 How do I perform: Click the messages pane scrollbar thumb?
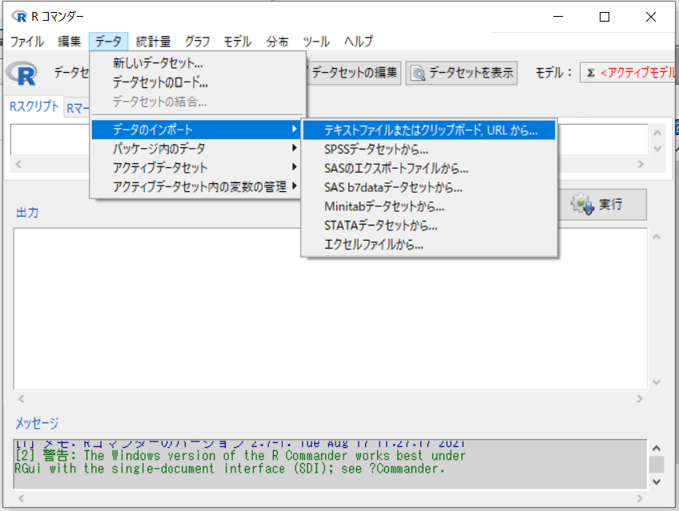(656, 465)
